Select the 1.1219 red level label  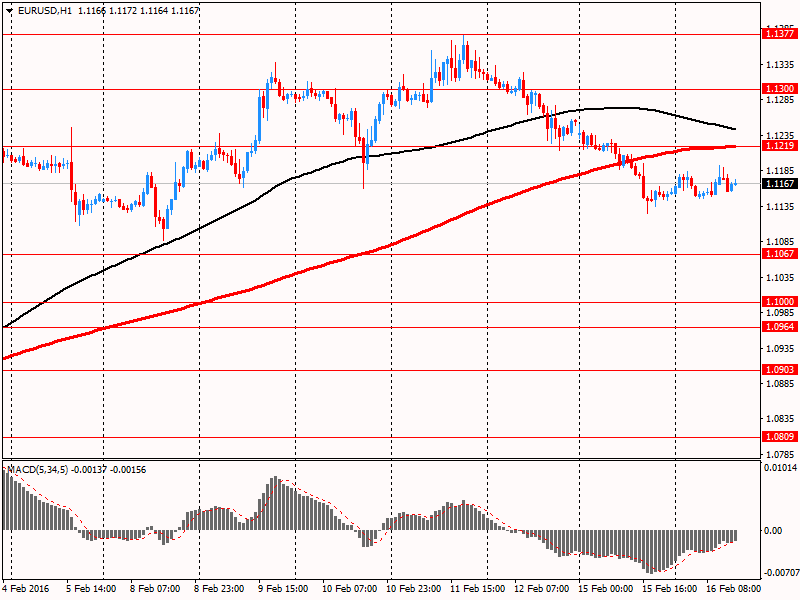[x=780, y=146]
